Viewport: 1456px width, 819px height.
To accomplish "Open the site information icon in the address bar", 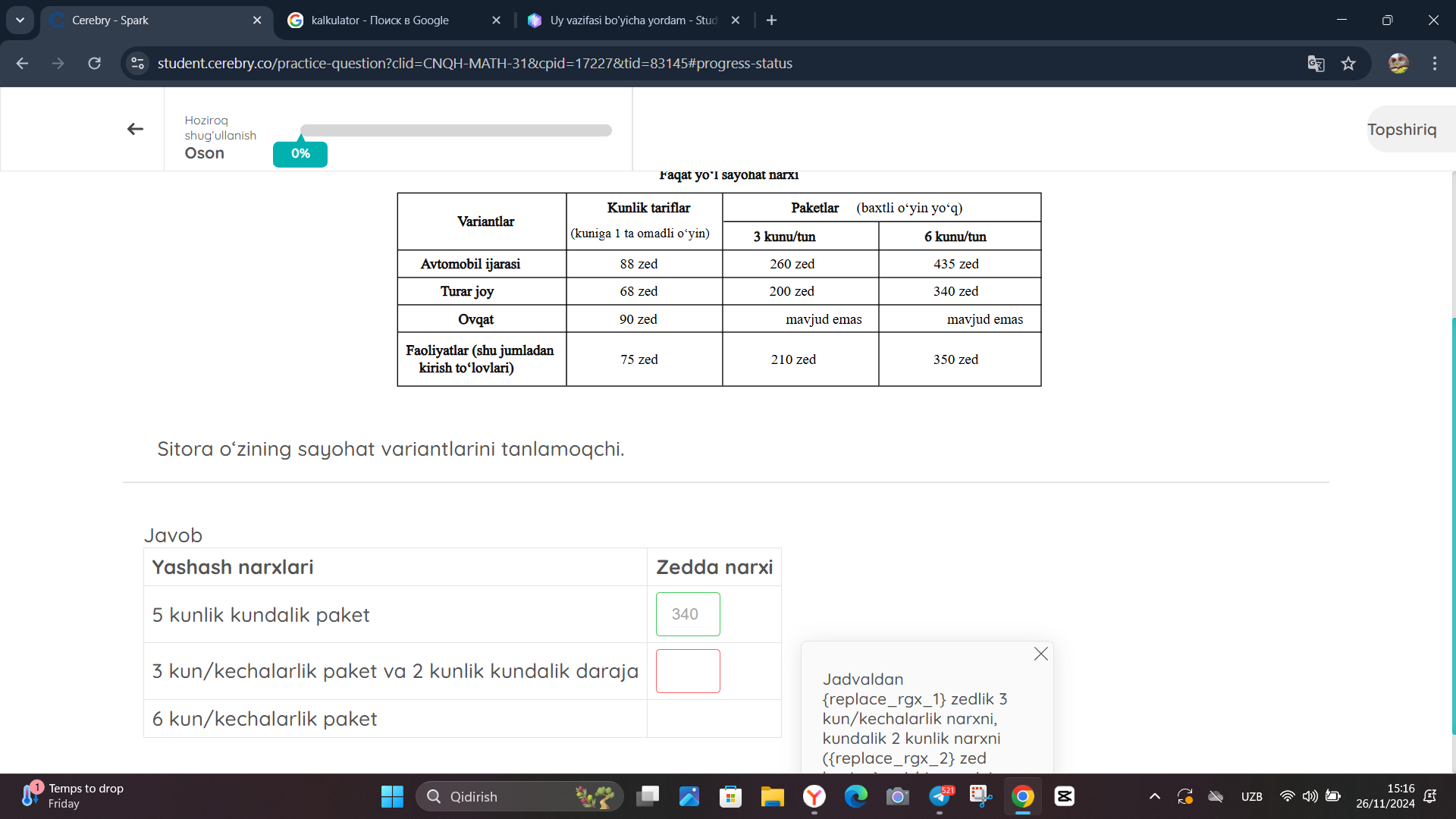I will point(137,64).
